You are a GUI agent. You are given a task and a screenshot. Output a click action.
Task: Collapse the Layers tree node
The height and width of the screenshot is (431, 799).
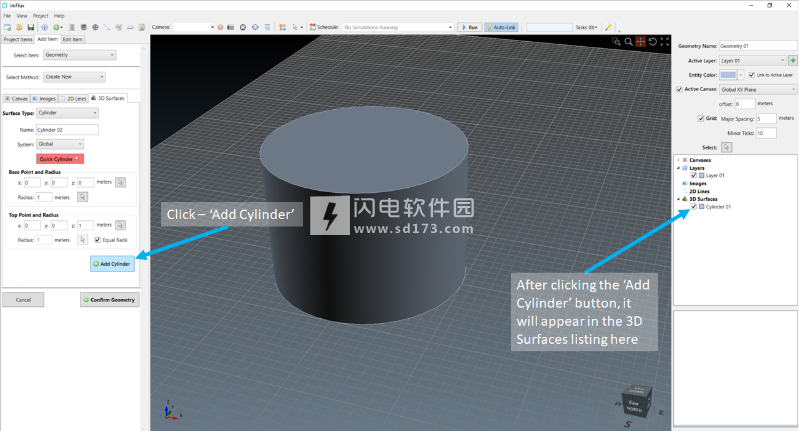tap(678, 168)
